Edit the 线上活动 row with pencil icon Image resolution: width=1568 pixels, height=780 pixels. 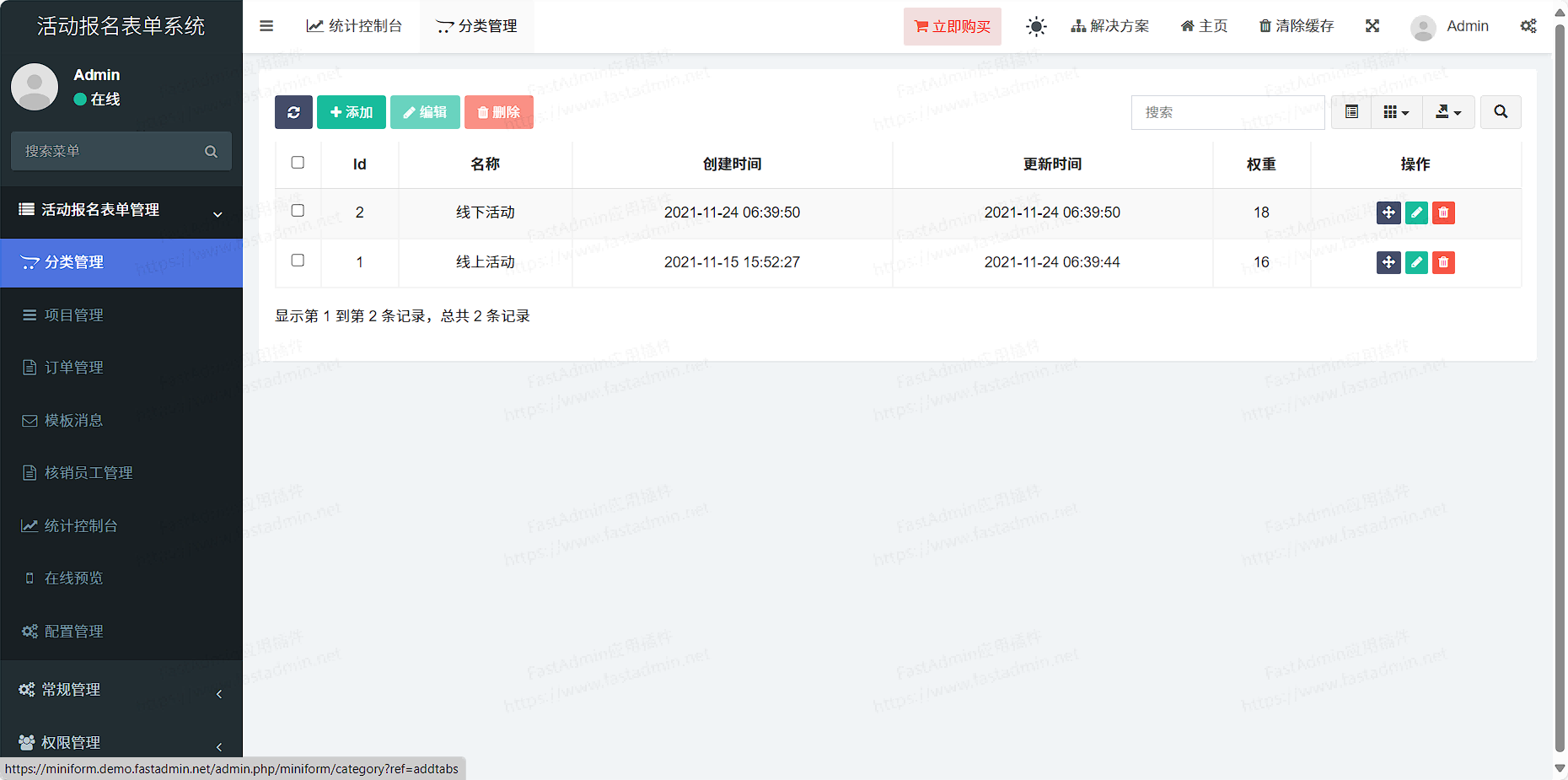(x=1416, y=262)
